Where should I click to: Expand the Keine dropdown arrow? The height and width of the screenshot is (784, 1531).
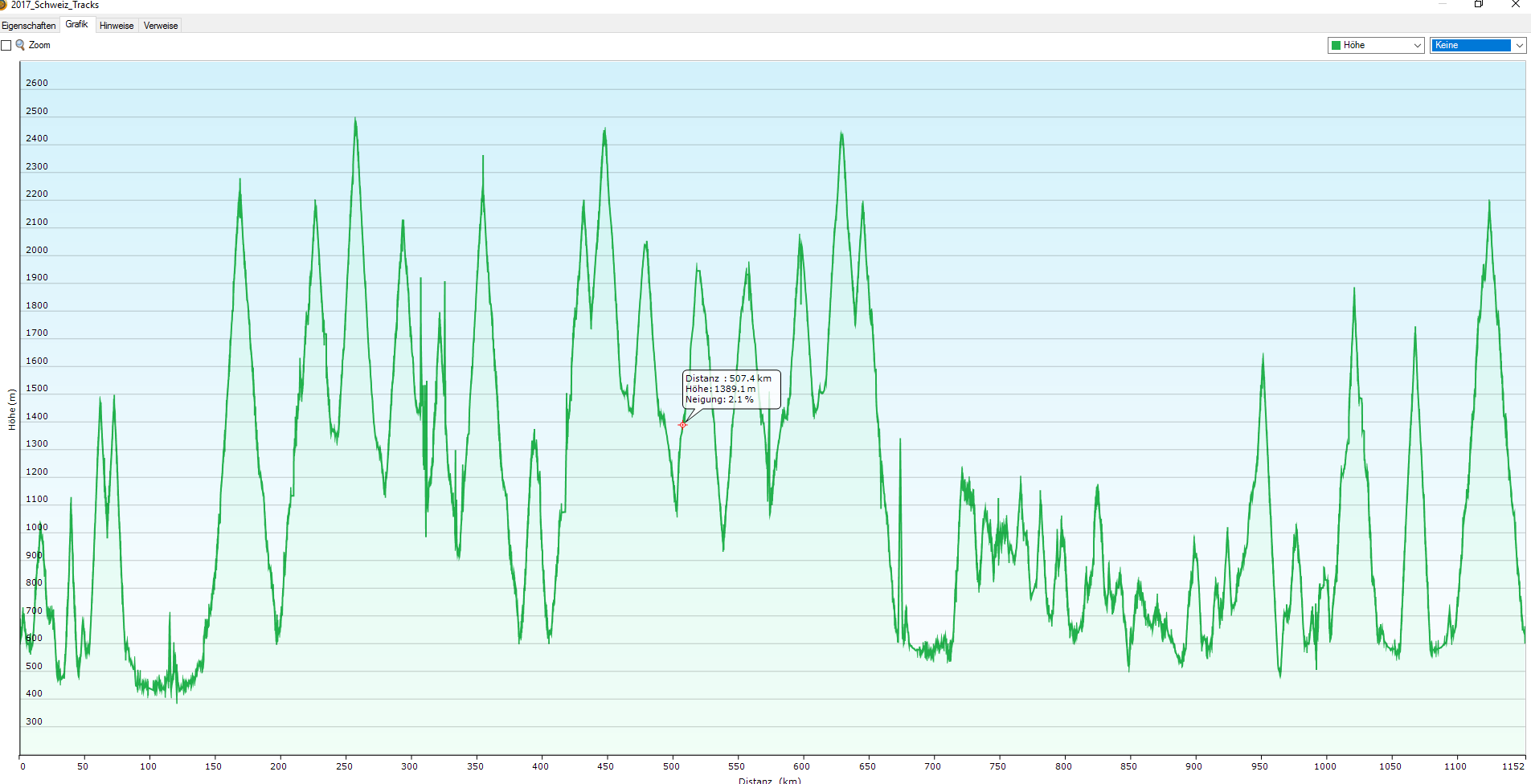point(1519,46)
